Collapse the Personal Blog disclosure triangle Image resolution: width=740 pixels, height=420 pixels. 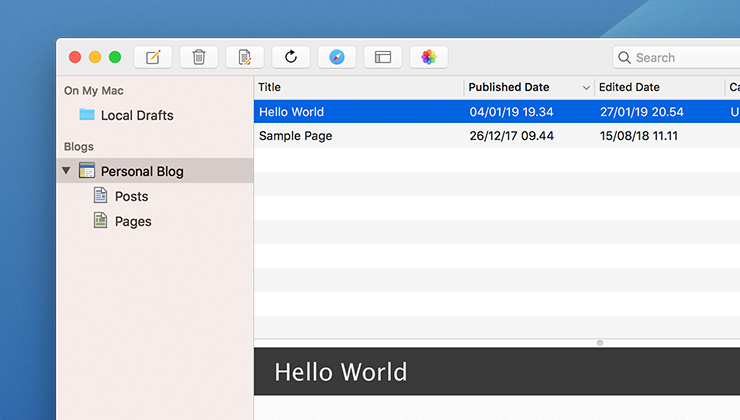click(x=66, y=170)
